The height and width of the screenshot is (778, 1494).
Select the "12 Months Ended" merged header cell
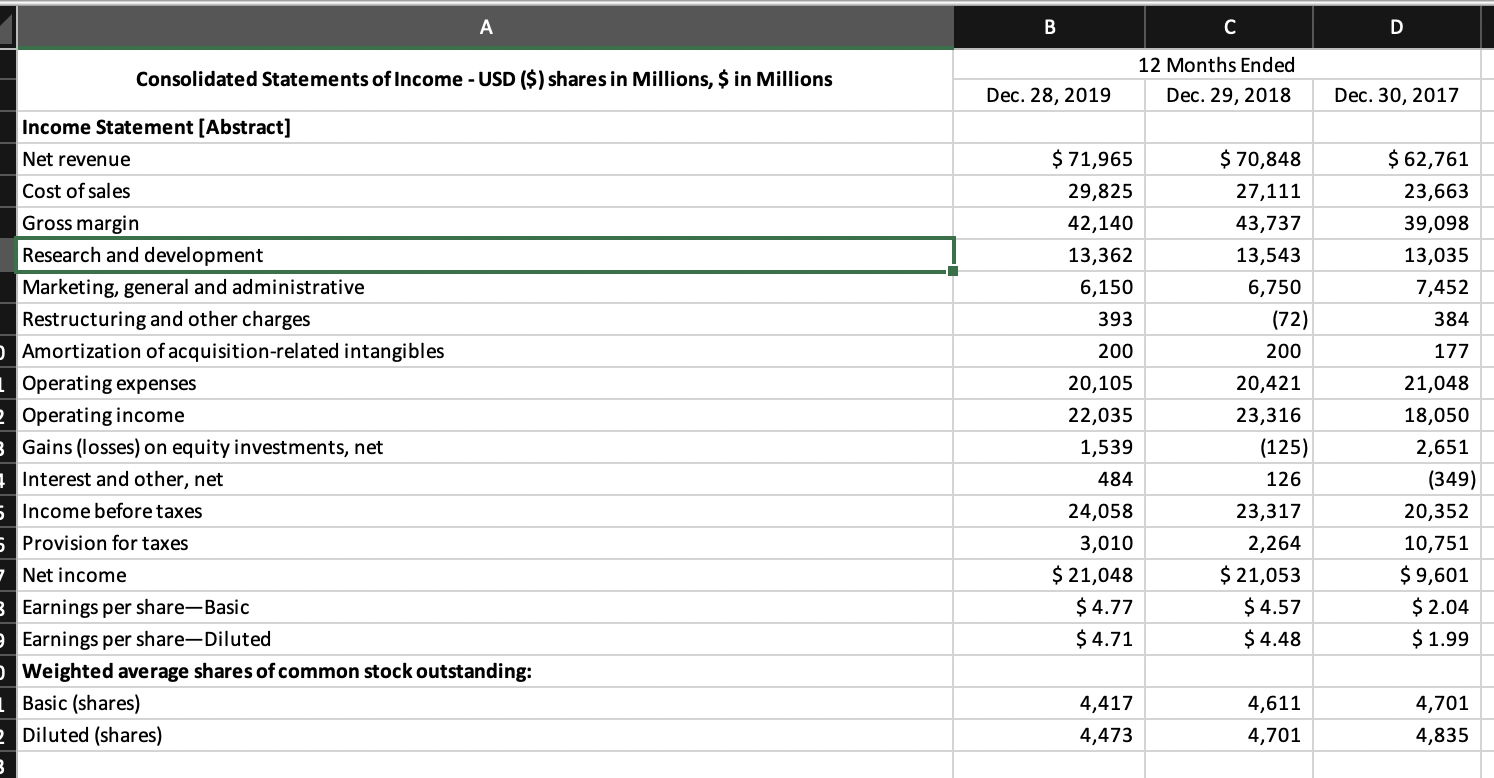(x=1218, y=64)
